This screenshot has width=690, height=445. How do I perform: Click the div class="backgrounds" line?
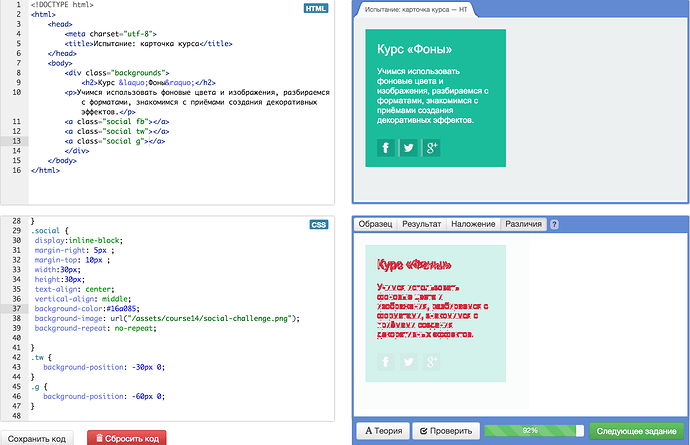pyautogui.click(x=117, y=73)
